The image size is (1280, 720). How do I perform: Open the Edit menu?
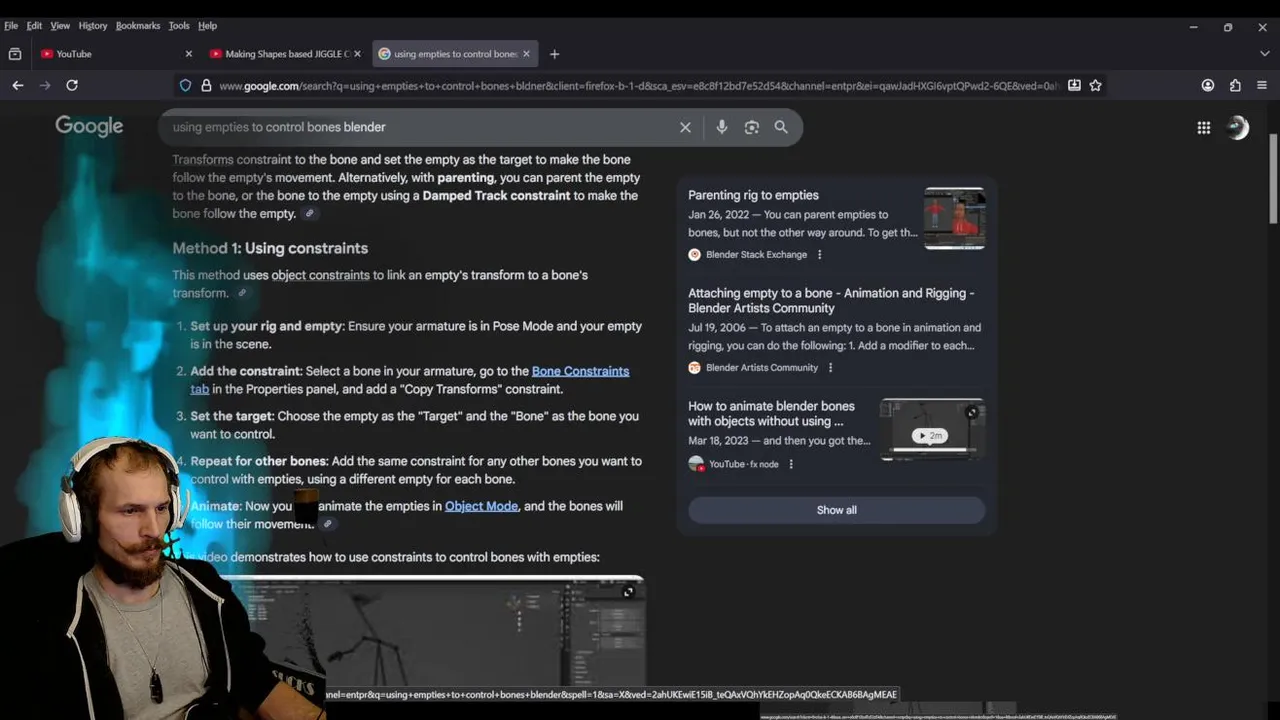[34, 26]
